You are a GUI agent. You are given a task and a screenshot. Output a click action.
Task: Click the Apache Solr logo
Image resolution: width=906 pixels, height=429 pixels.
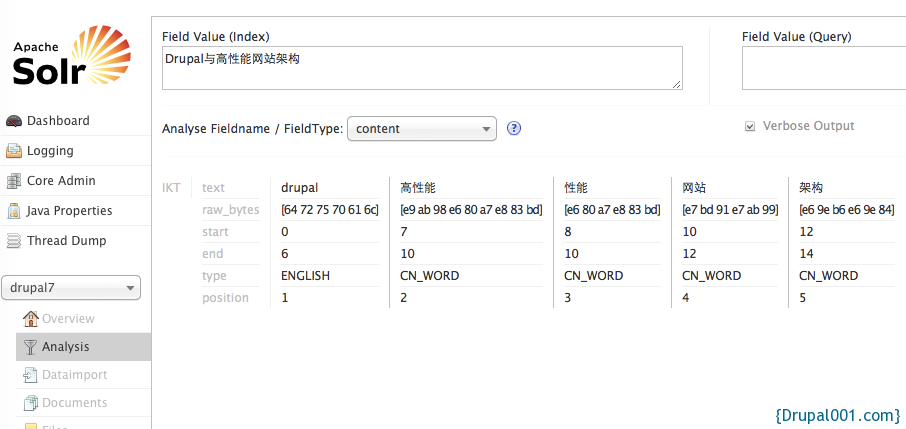pos(72,56)
